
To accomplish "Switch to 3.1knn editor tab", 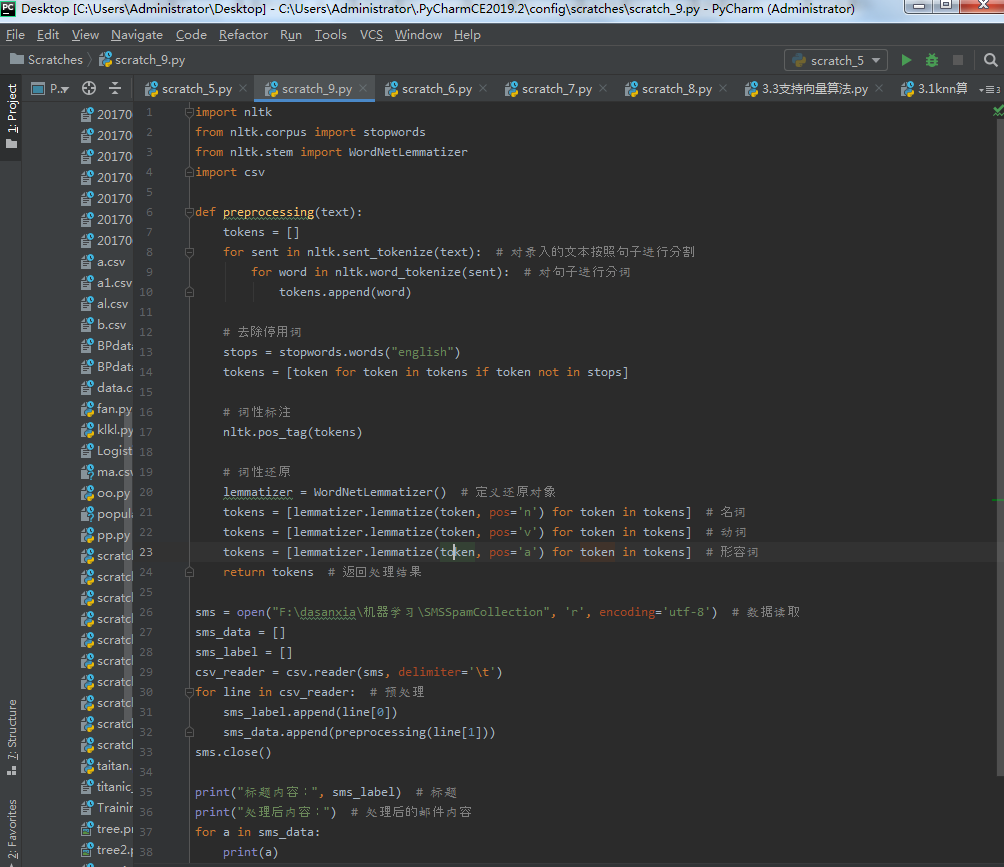I will (935, 89).
